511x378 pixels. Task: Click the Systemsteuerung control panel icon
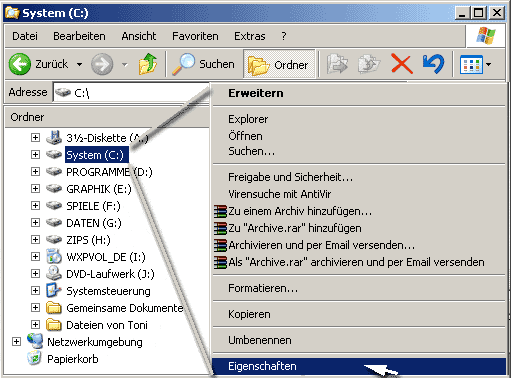click(54, 290)
